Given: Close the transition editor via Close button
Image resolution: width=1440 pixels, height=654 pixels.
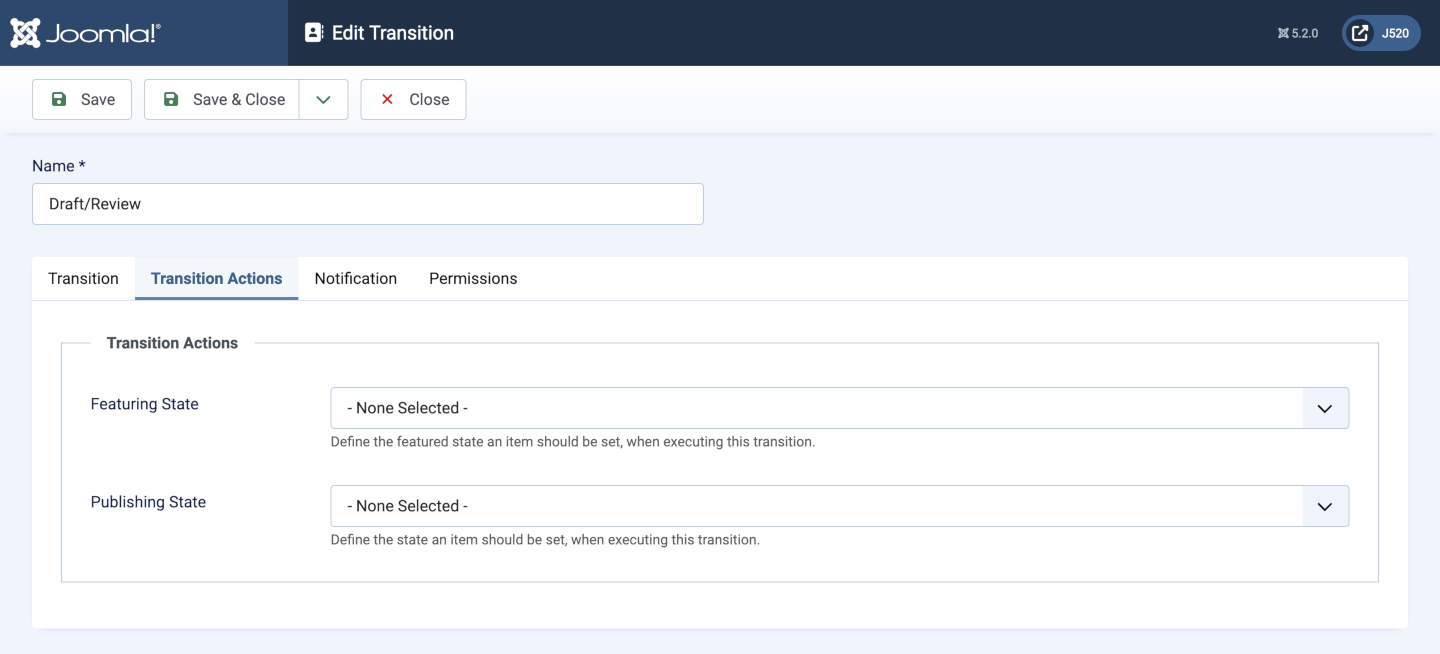Looking at the screenshot, I should click(413, 99).
